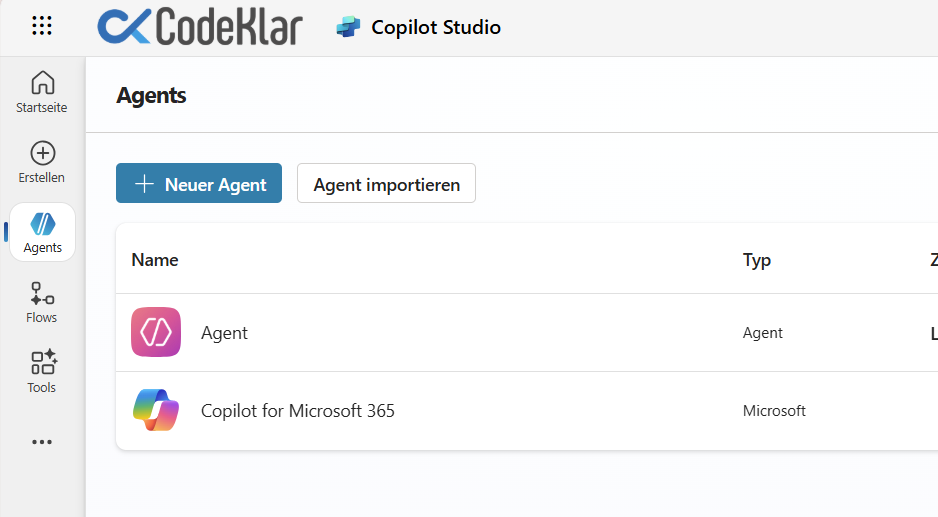The width and height of the screenshot is (938, 517).
Task: Click the Agent importieren button
Action: click(386, 184)
